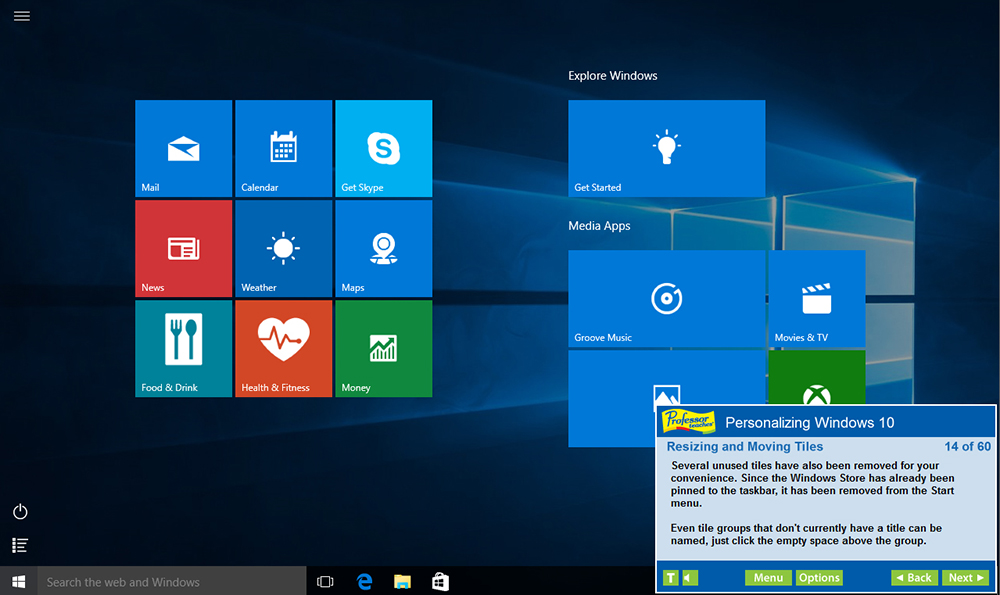This screenshot has height=595, width=1000.
Task: Open the tutorial Menu
Action: pos(768,577)
